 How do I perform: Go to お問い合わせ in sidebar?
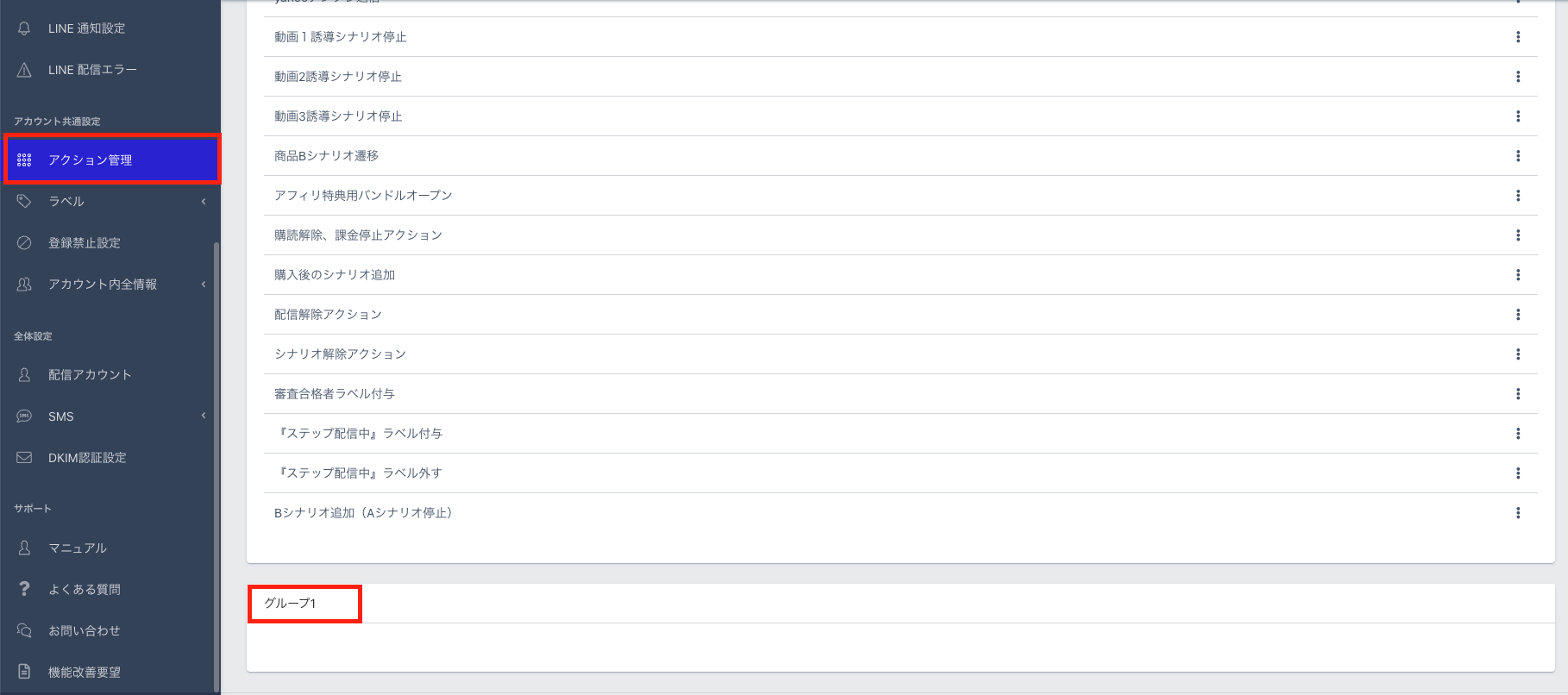[84, 631]
